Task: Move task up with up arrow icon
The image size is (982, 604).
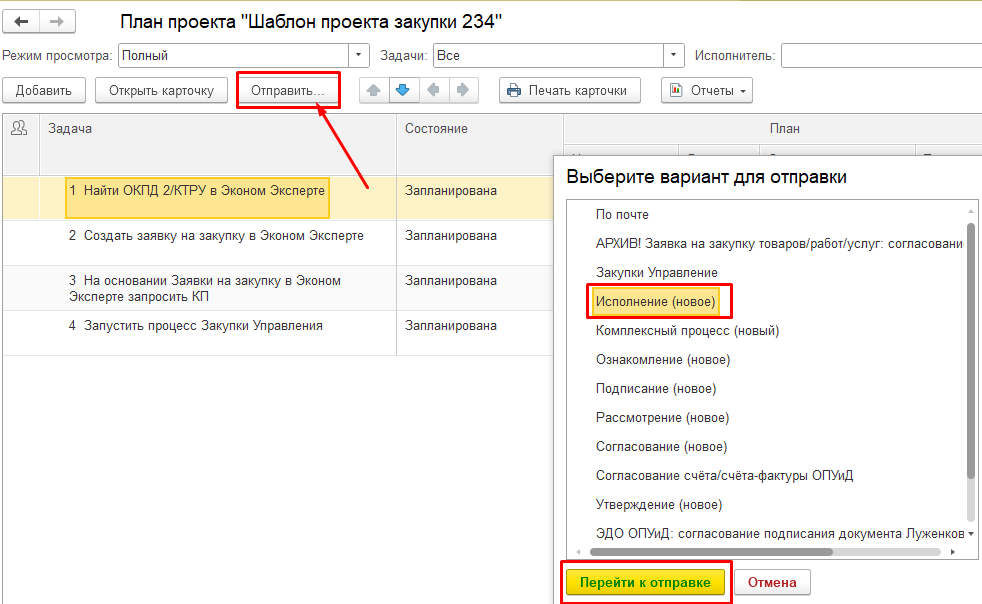Action: click(374, 90)
